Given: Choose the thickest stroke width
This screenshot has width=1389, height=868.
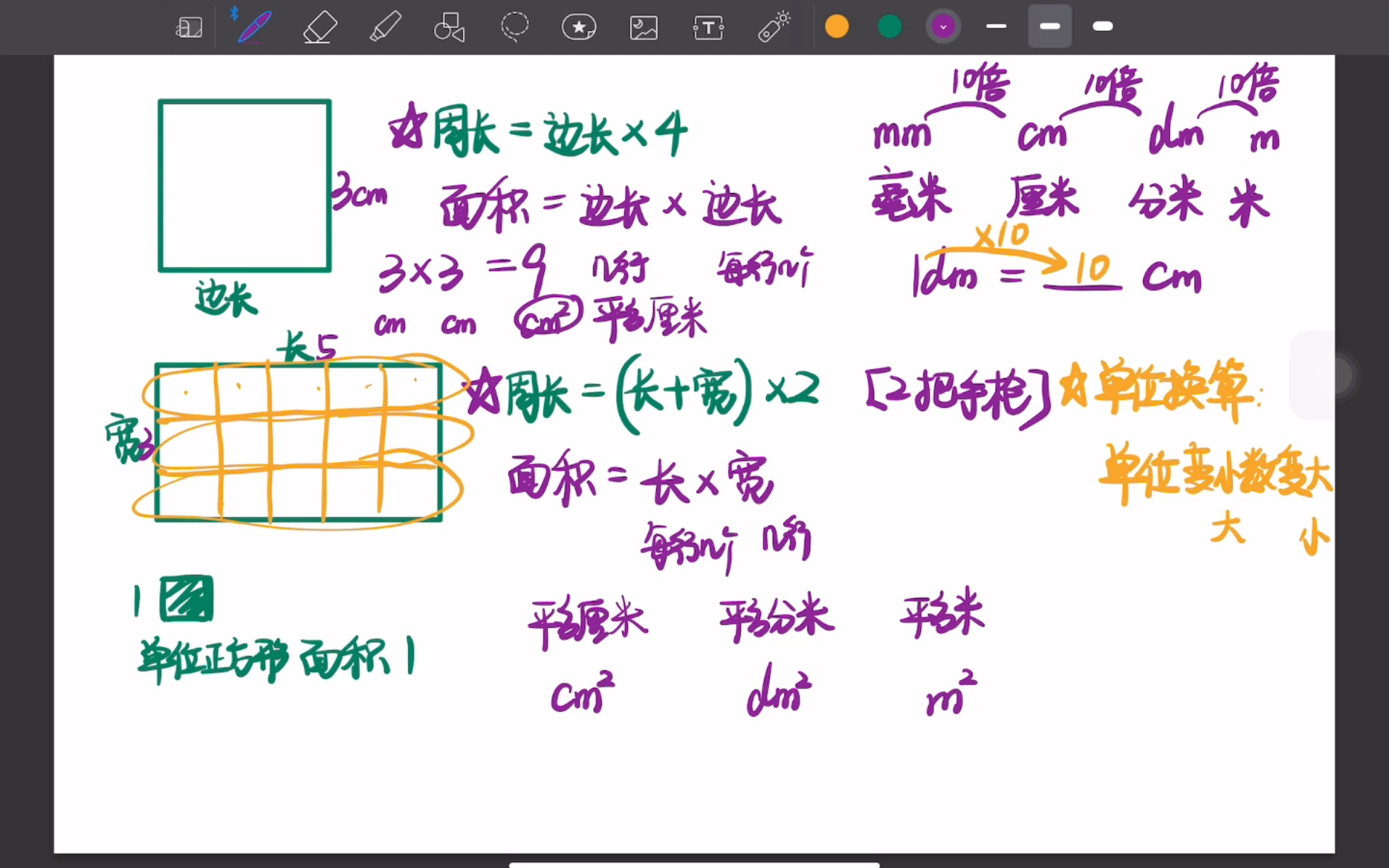Looking at the screenshot, I should [1103, 26].
